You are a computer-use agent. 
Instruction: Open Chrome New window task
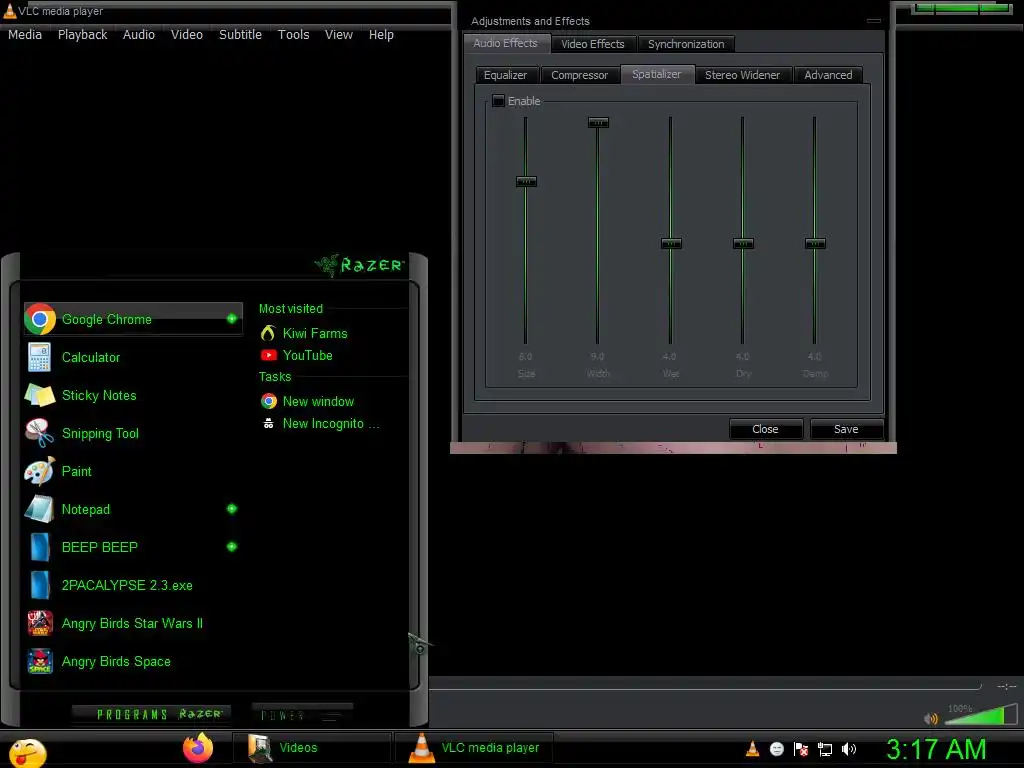tap(318, 401)
